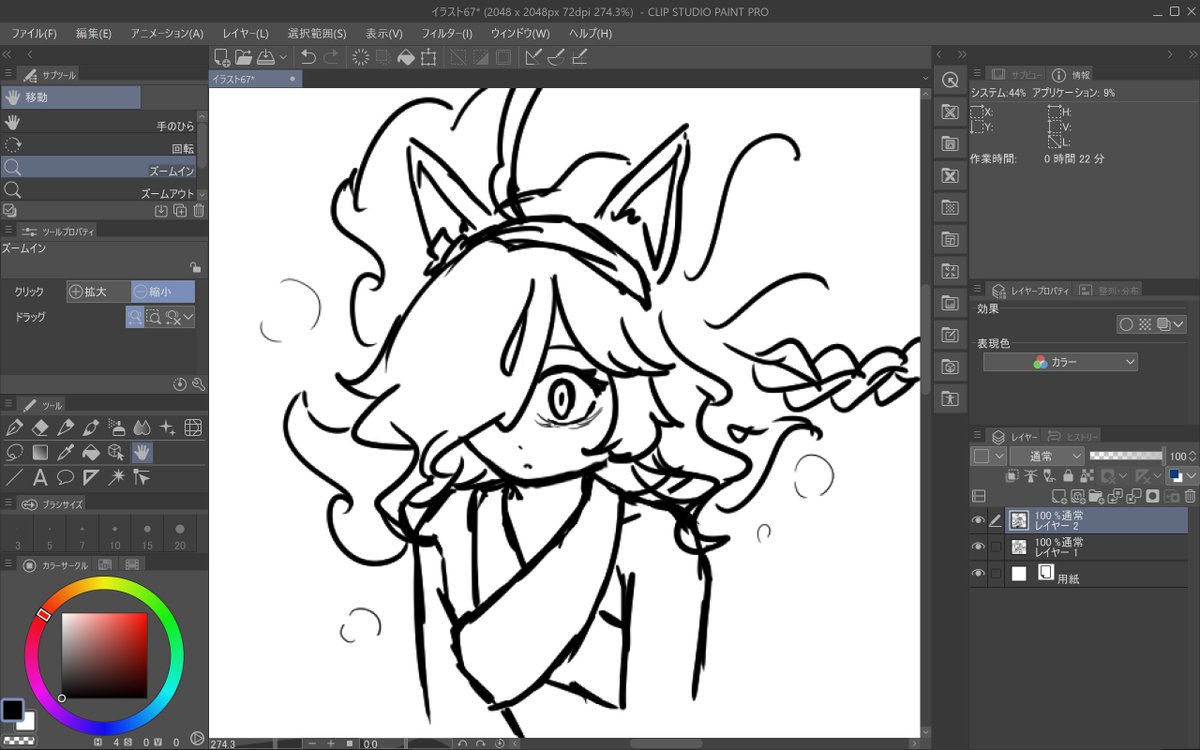Select the Text 'A' tool
The image size is (1200, 750).
40,477
